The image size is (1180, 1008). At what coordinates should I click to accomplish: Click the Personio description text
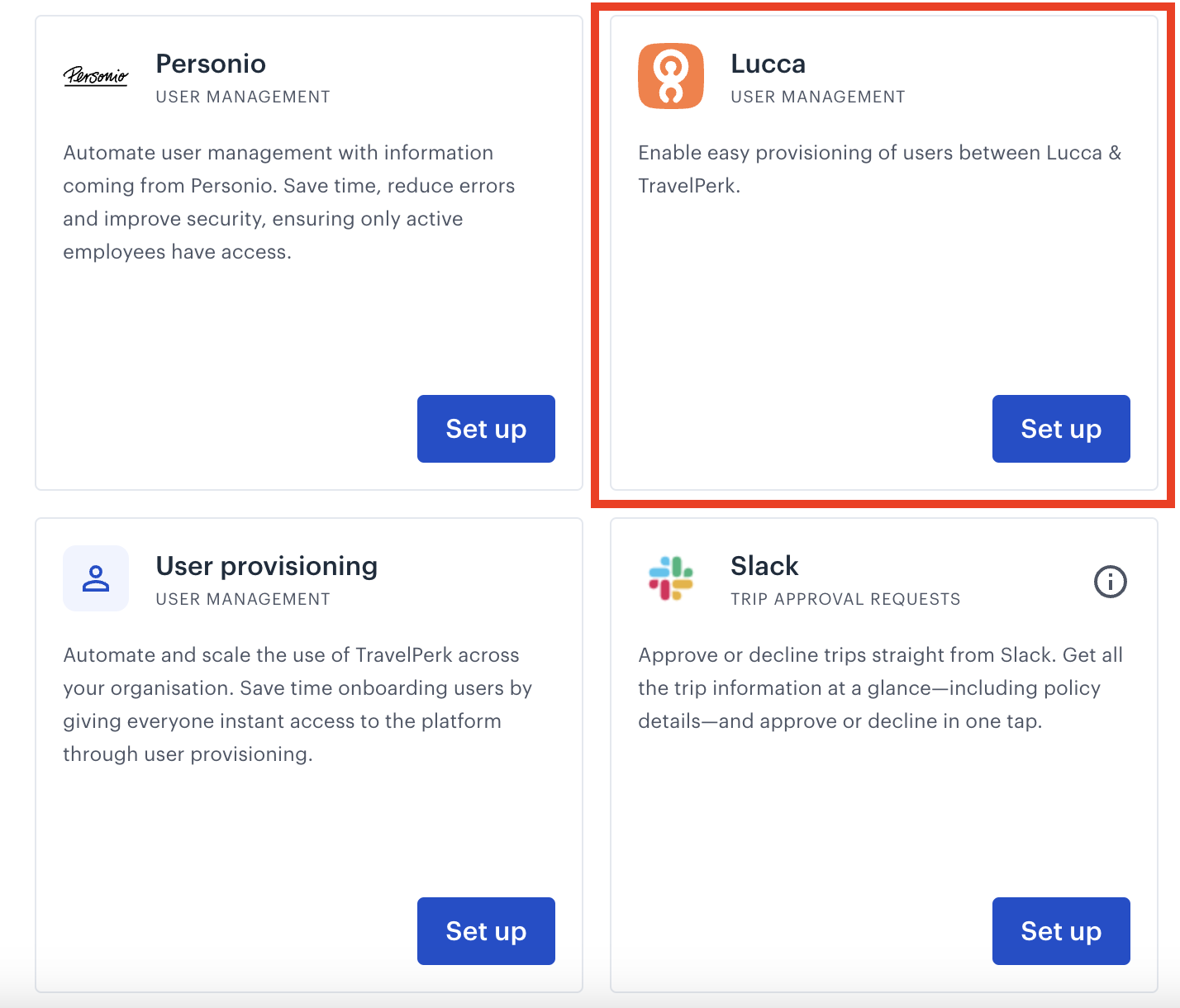289,202
